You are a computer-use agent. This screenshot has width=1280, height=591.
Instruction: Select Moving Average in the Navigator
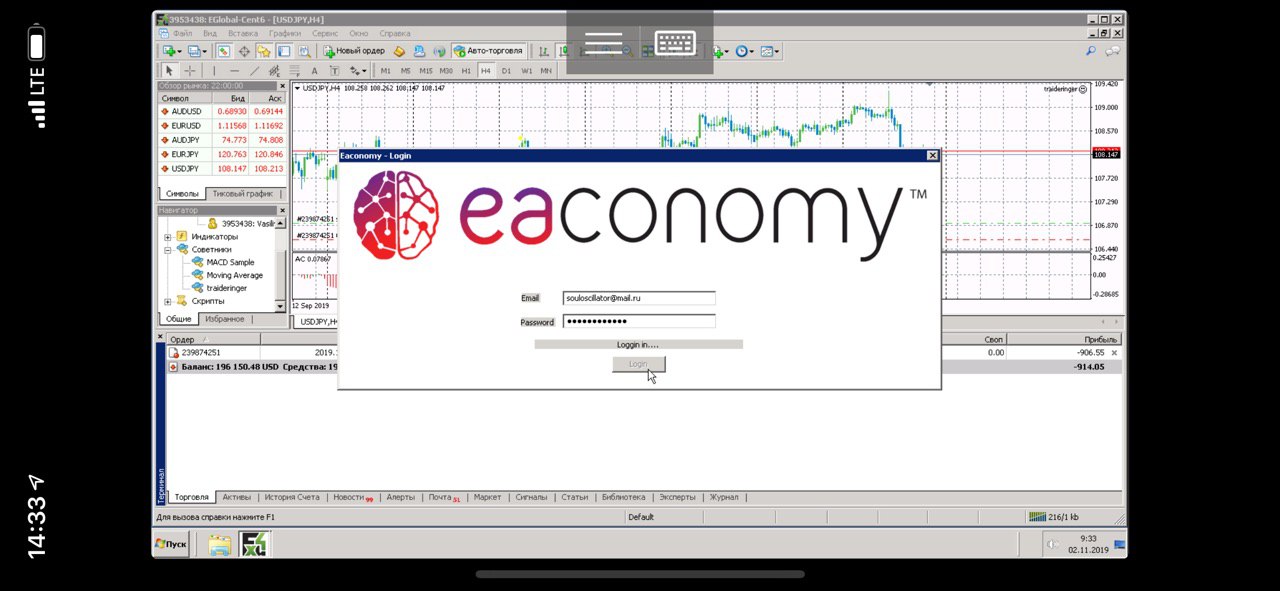[234, 275]
